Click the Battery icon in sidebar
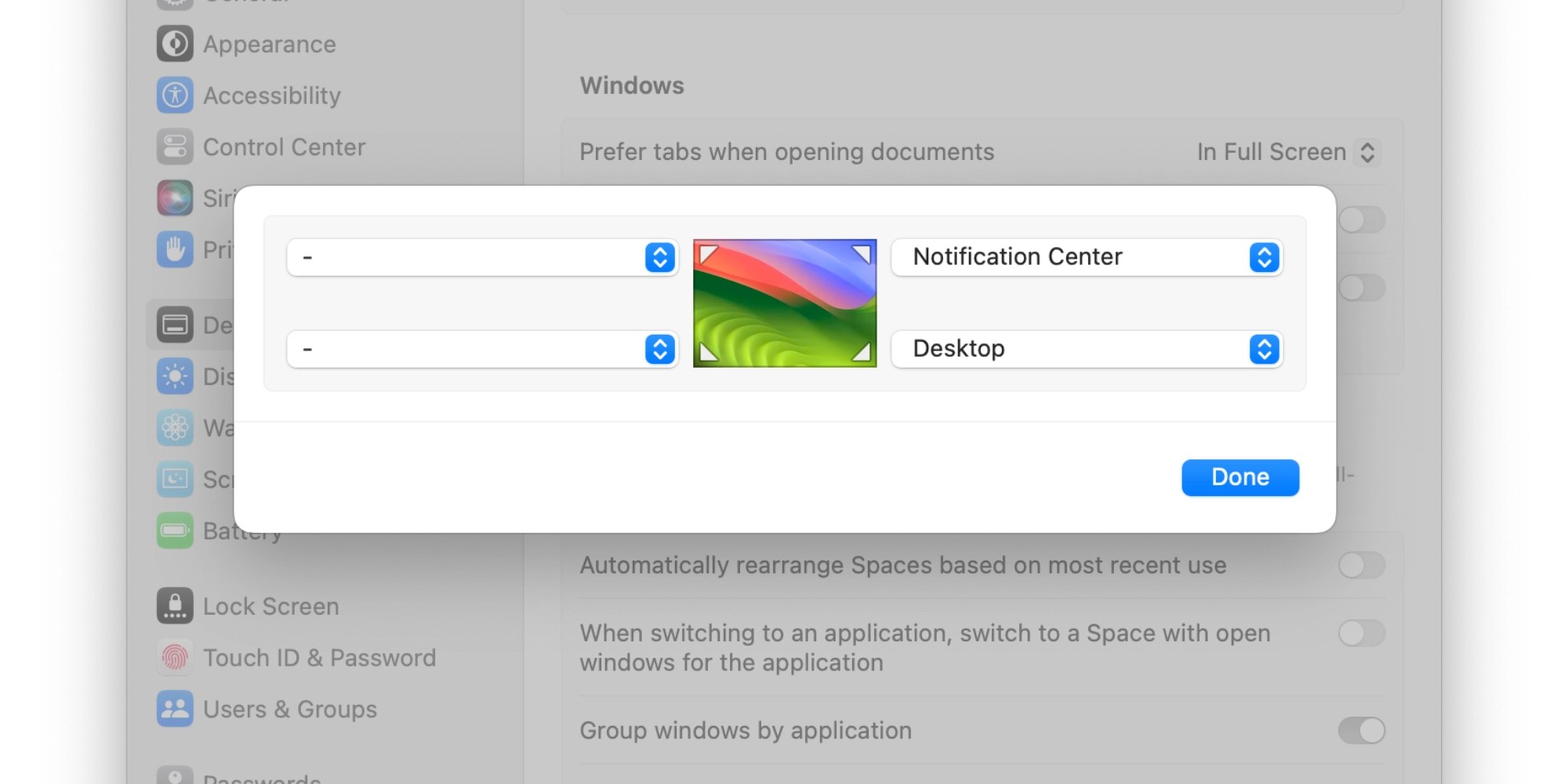Screen dimensions: 1568x784 [174, 531]
